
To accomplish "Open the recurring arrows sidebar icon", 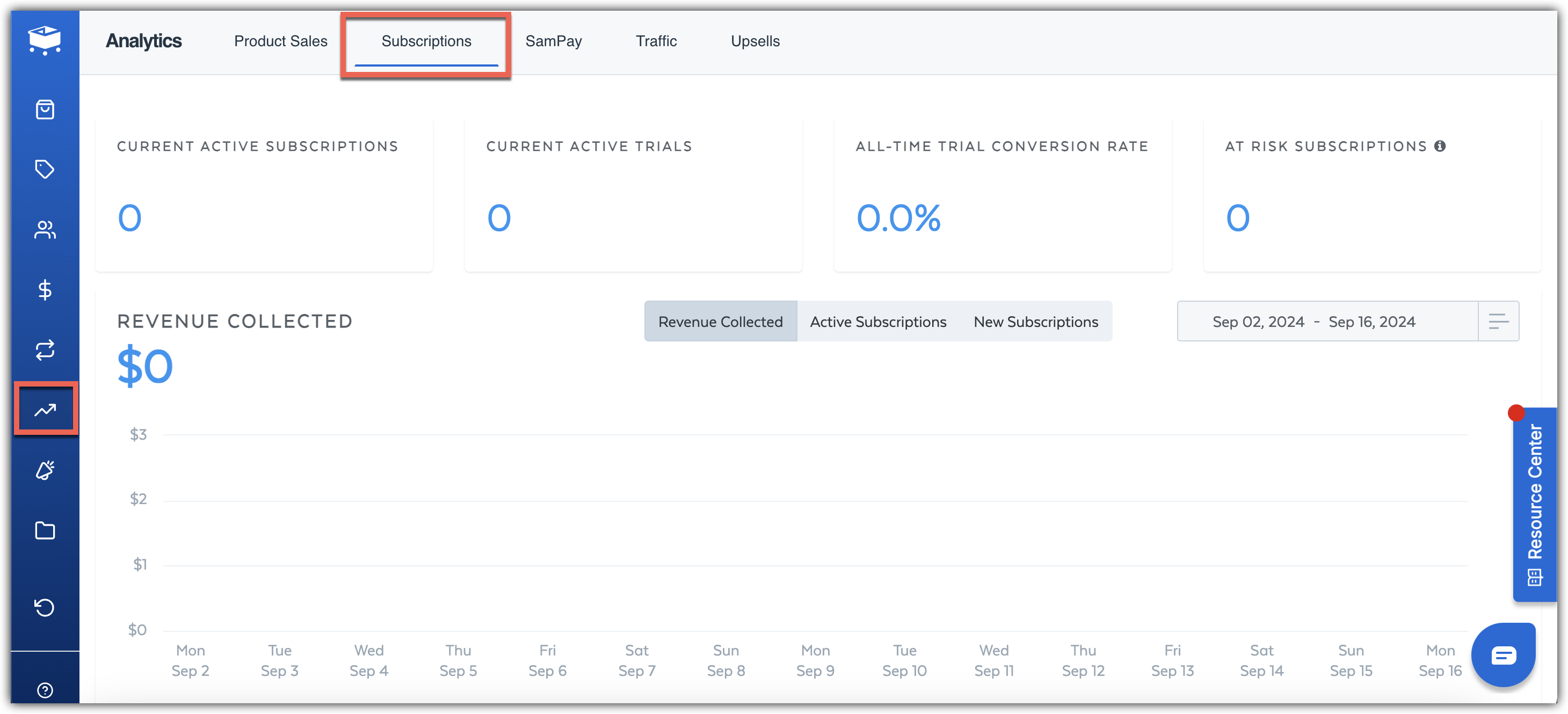I will (45, 350).
